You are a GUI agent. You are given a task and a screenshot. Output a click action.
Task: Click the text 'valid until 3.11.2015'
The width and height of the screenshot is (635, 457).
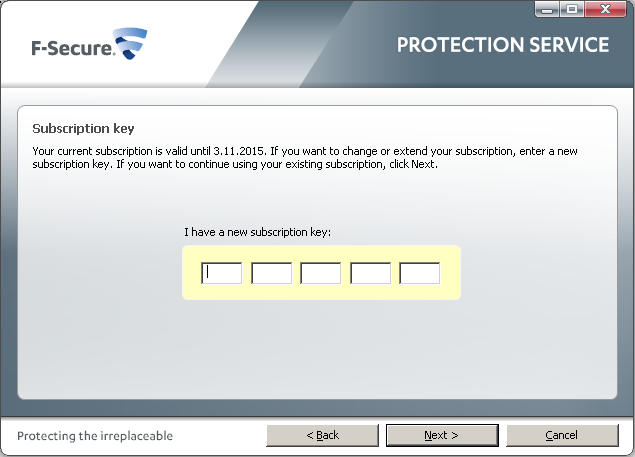[215, 151]
